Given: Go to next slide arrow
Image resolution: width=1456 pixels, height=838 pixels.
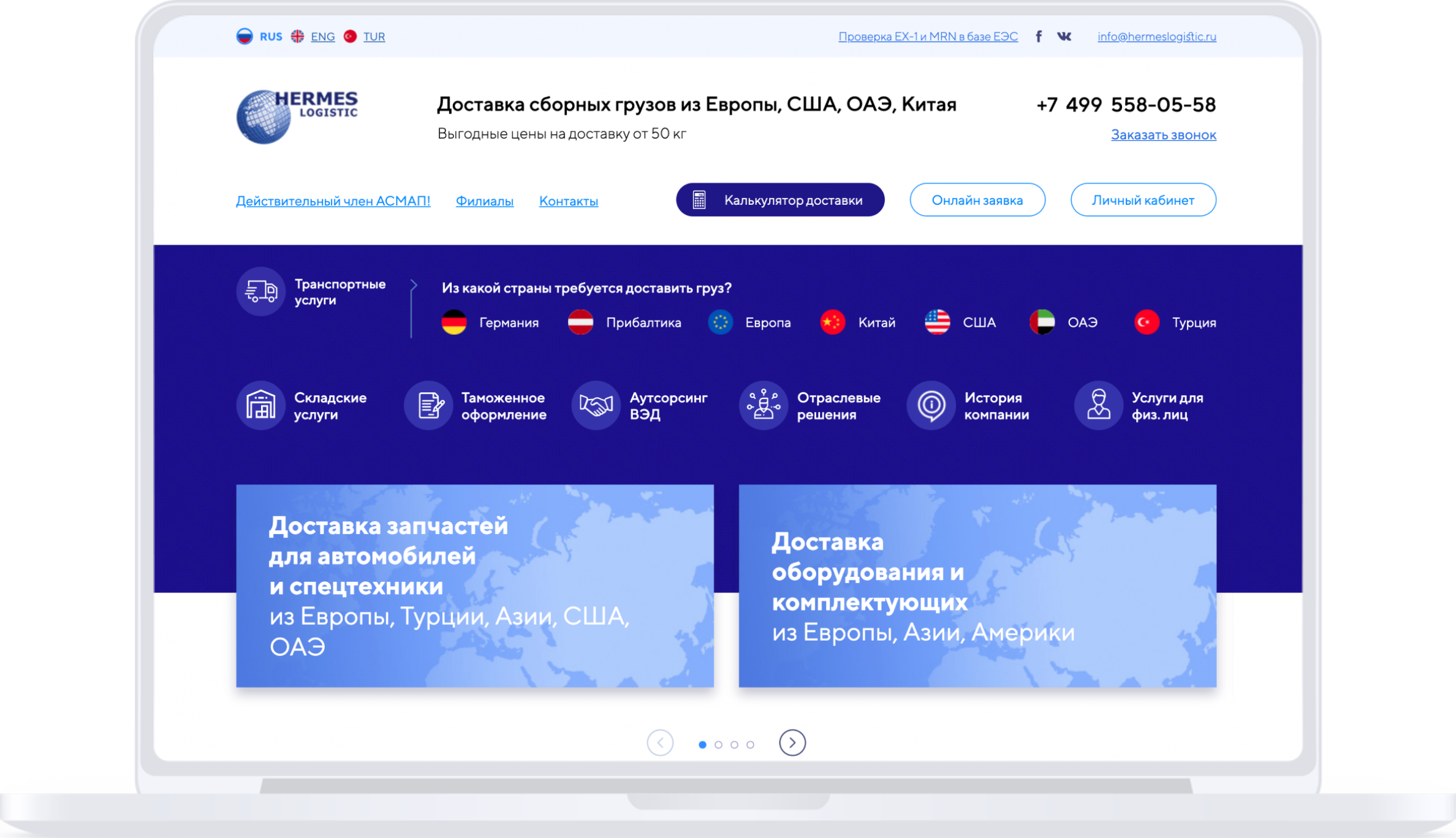Looking at the screenshot, I should [792, 743].
